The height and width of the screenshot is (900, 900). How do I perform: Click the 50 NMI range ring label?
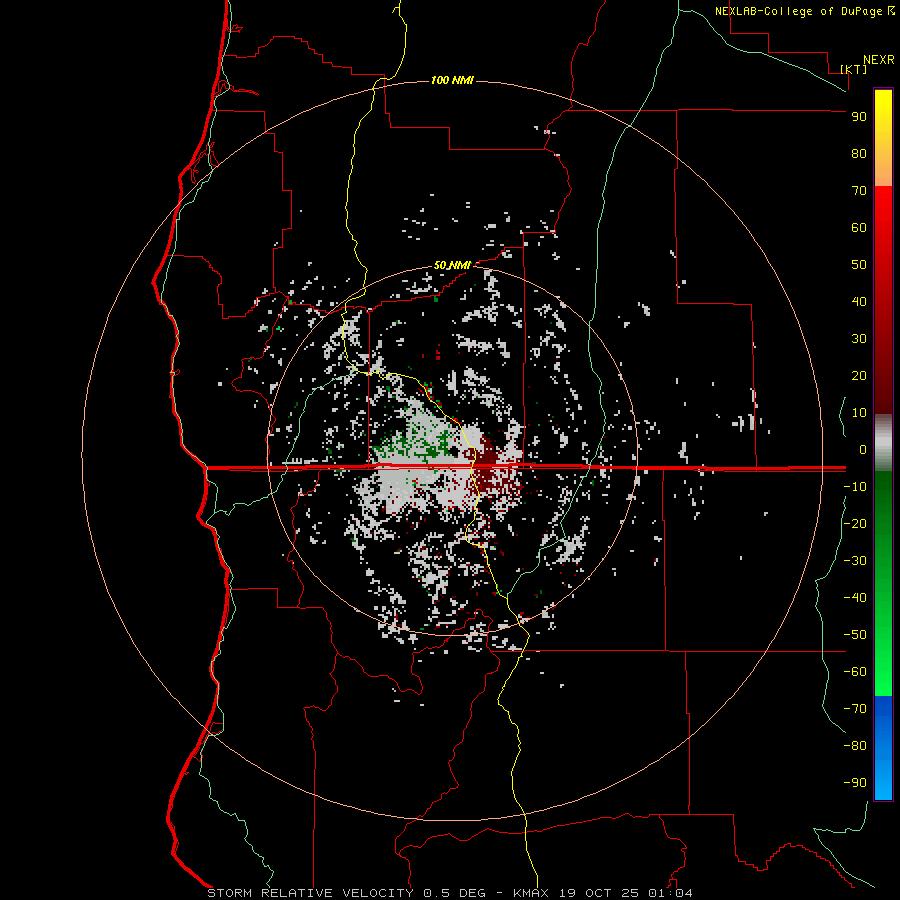click(452, 265)
